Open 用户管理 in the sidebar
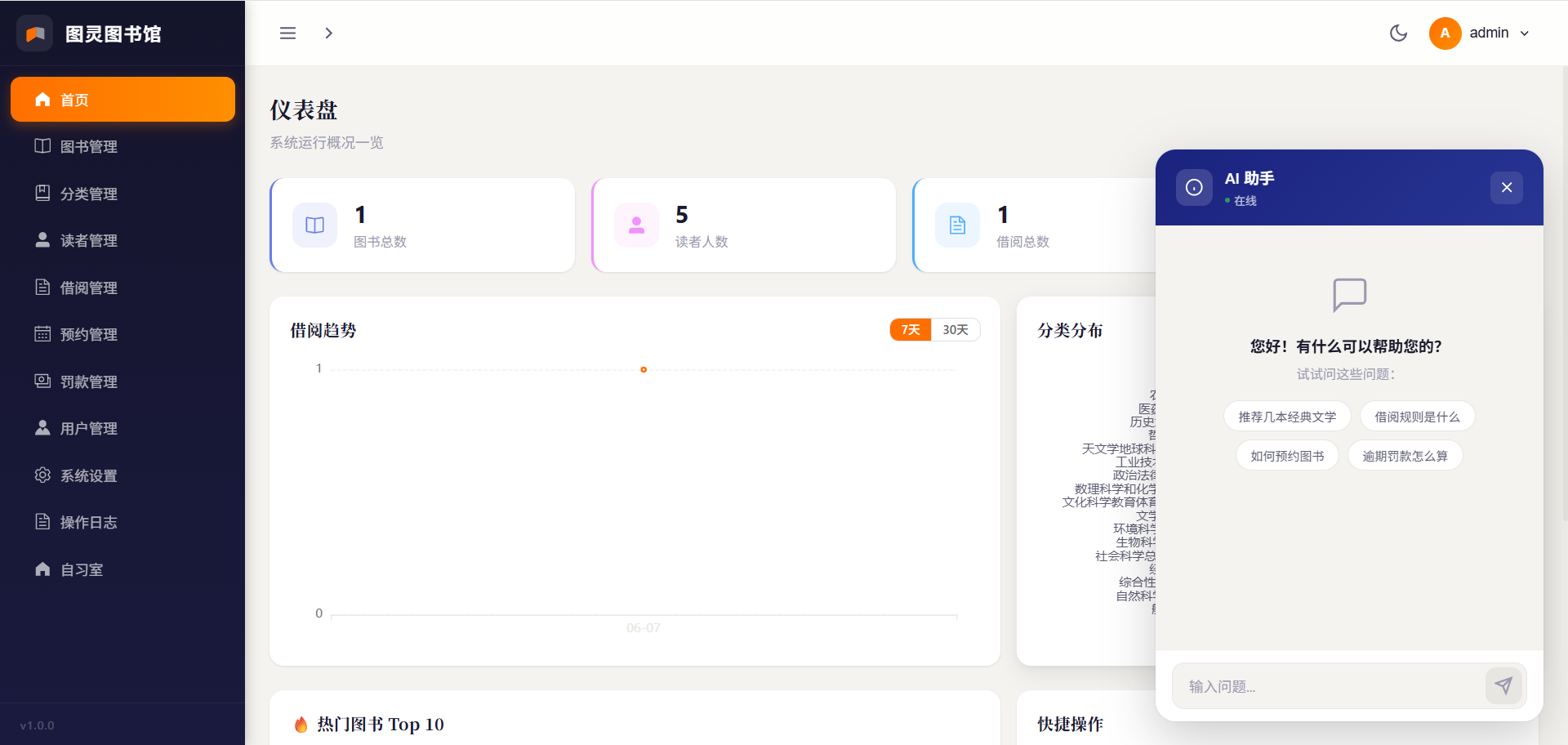 pos(122,428)
